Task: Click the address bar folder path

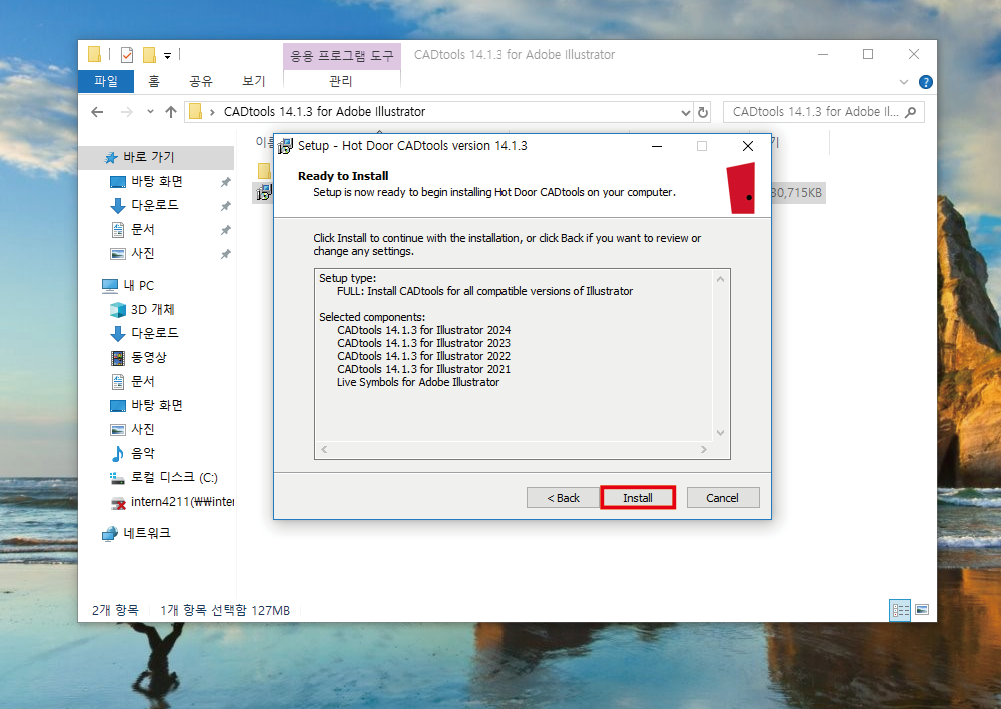Action: point(324,112)
